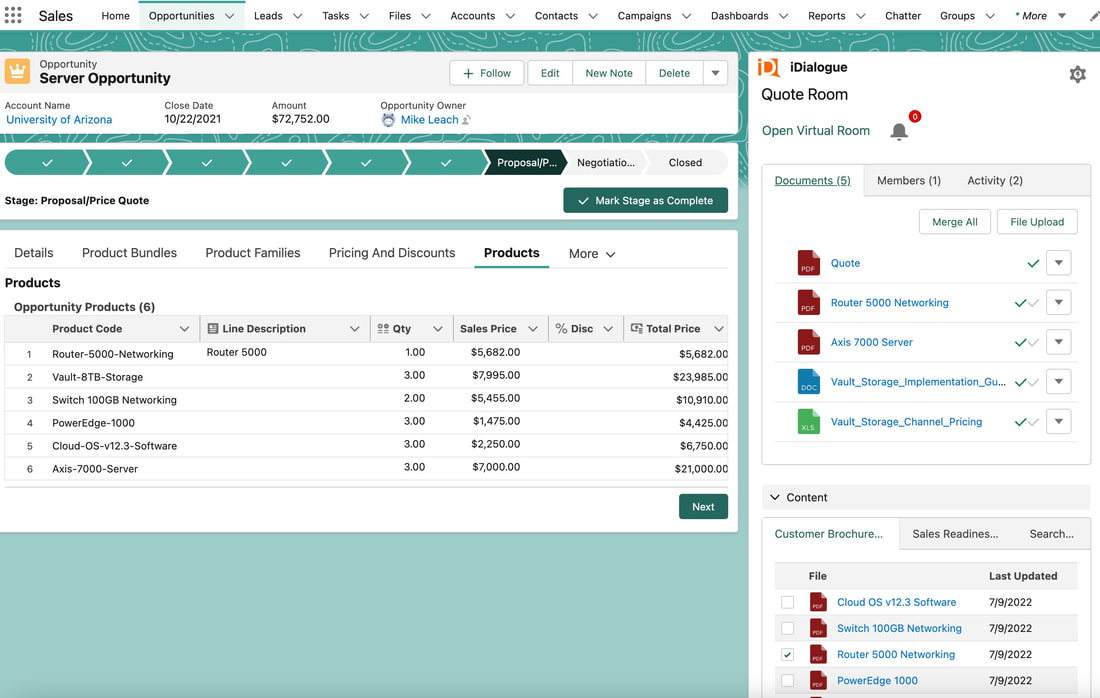The height and width of the screenshot is (698, 1100).
Task: Click the green checkmark on the Quote row
Action: coord(1033,264)
